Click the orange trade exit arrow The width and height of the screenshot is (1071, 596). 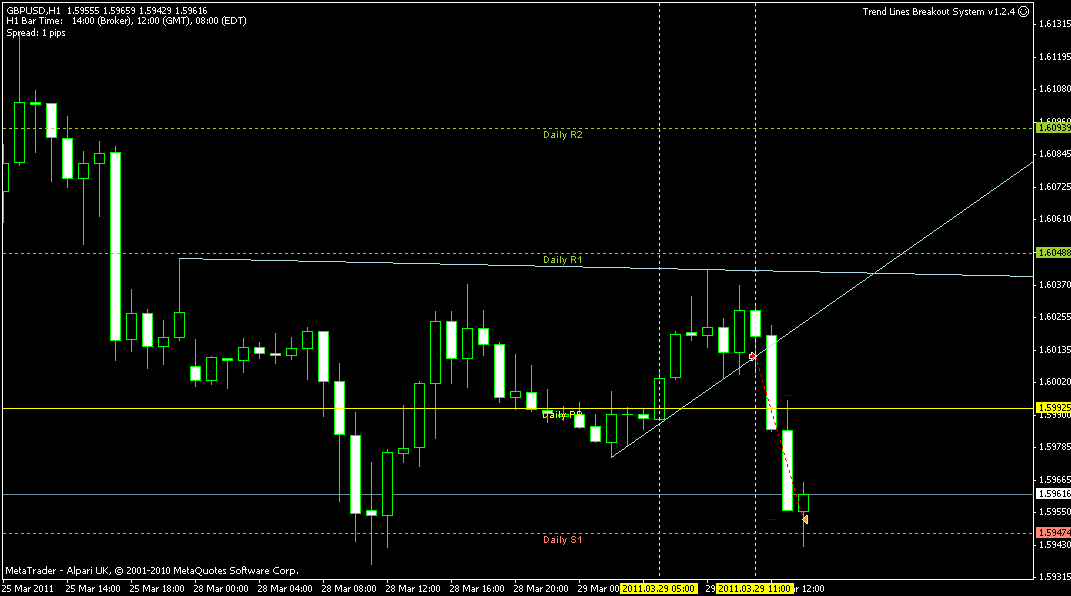805,518
